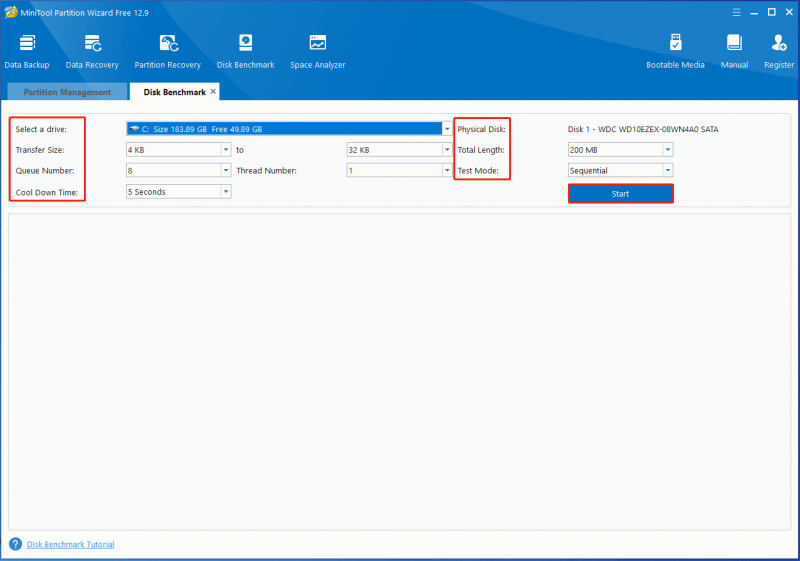Screen dimensions: 800x561
Task: Expand the Thread Number dropdown
Action: [x=447, y=170]
